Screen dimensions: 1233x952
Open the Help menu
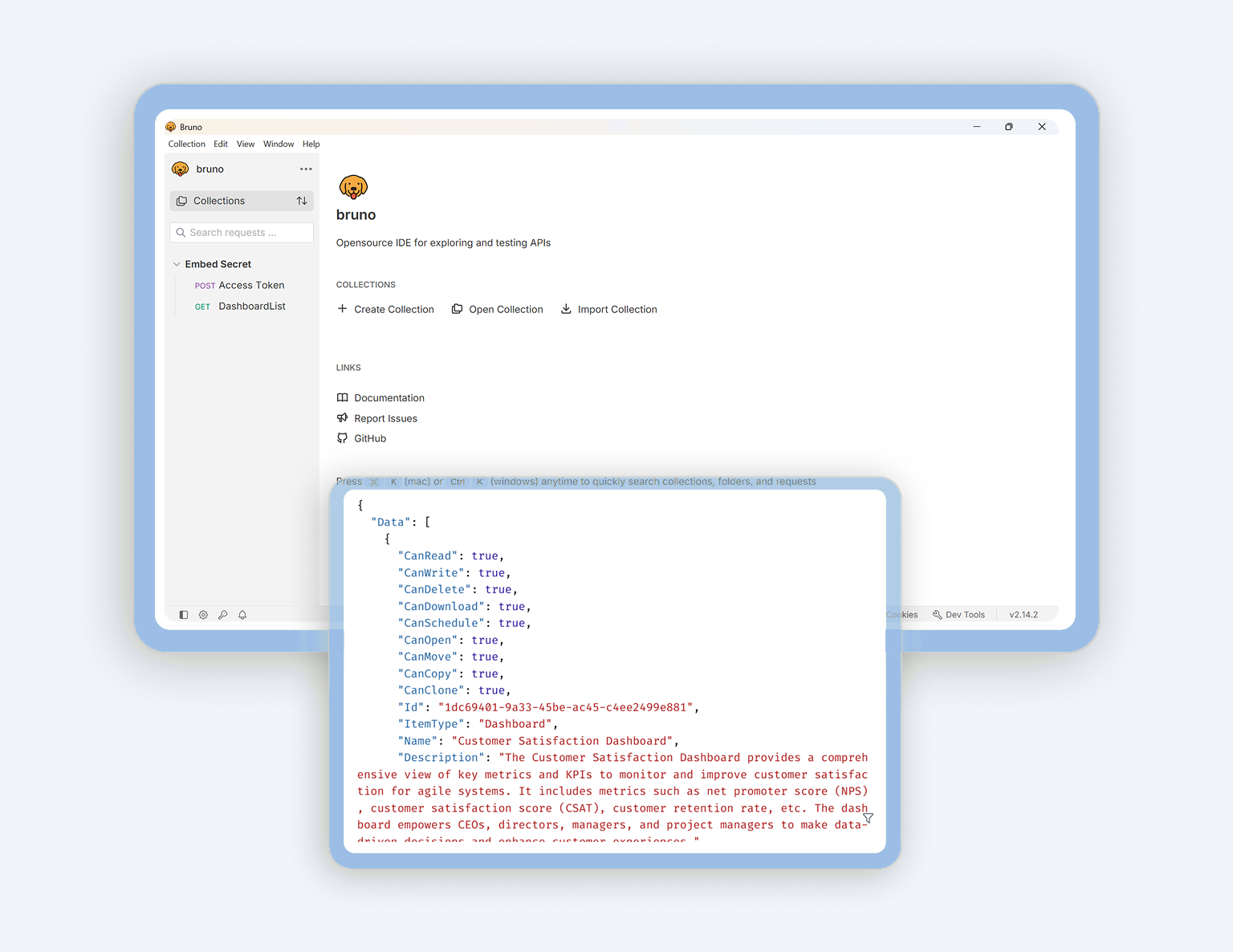click(x=311, y=144)
